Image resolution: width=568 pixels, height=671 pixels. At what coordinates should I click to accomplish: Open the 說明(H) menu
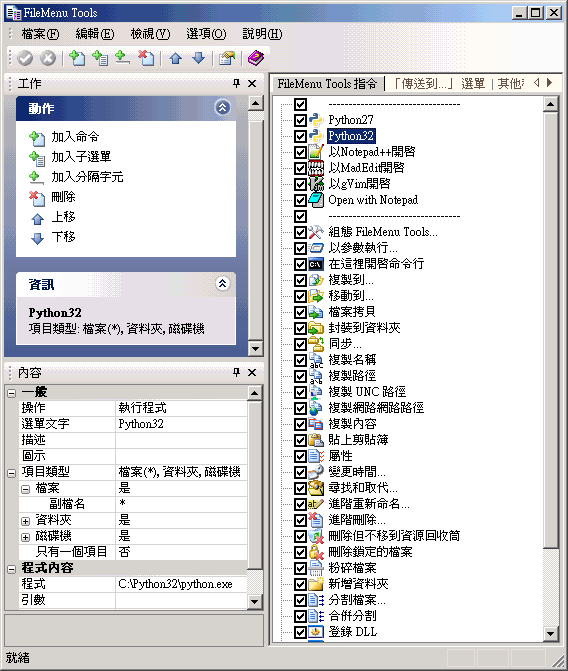[262, 34]
